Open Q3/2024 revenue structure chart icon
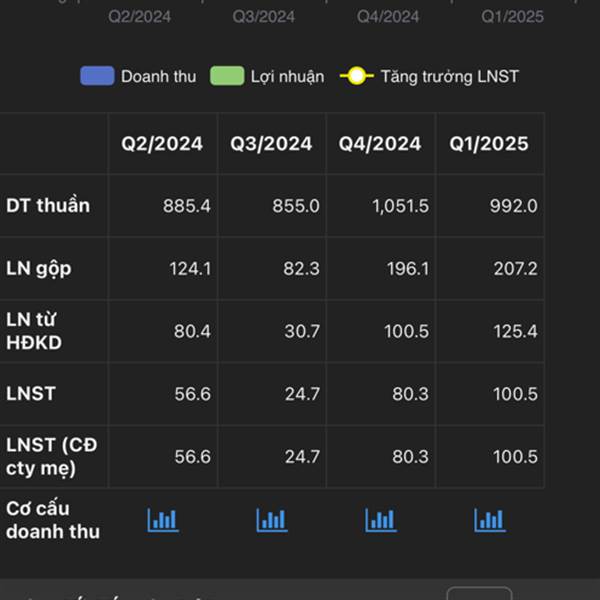Screen dimensions: 600x600 tap(272, 520)
